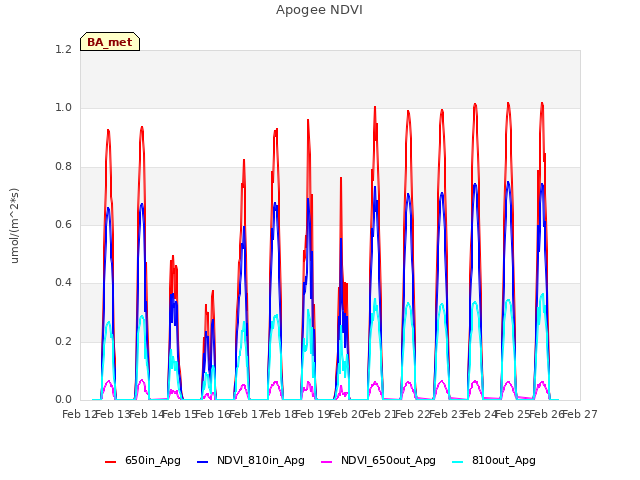Screen dimensions: 640x480
Task: Toggle the NDVI_650out_Apg legend entry
Action: click(378, 461)
